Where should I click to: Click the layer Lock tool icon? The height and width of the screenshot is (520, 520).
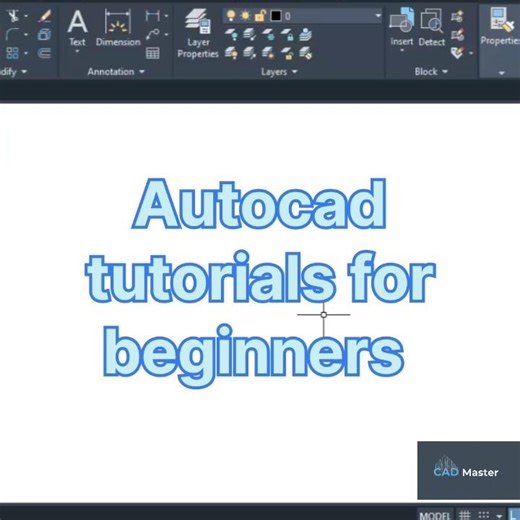(287, 34)
